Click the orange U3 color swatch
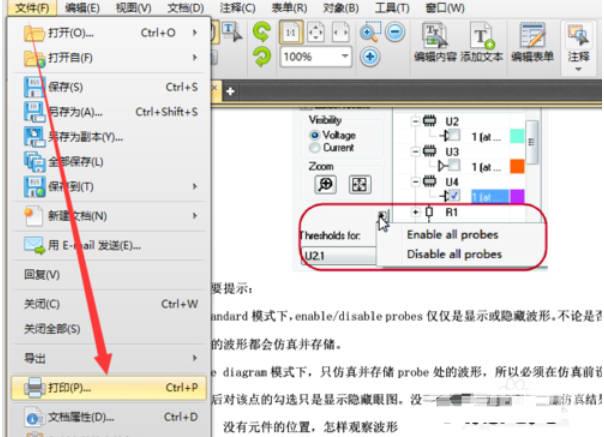Viewport: 604px width, 437px height. tap(517, 166)
